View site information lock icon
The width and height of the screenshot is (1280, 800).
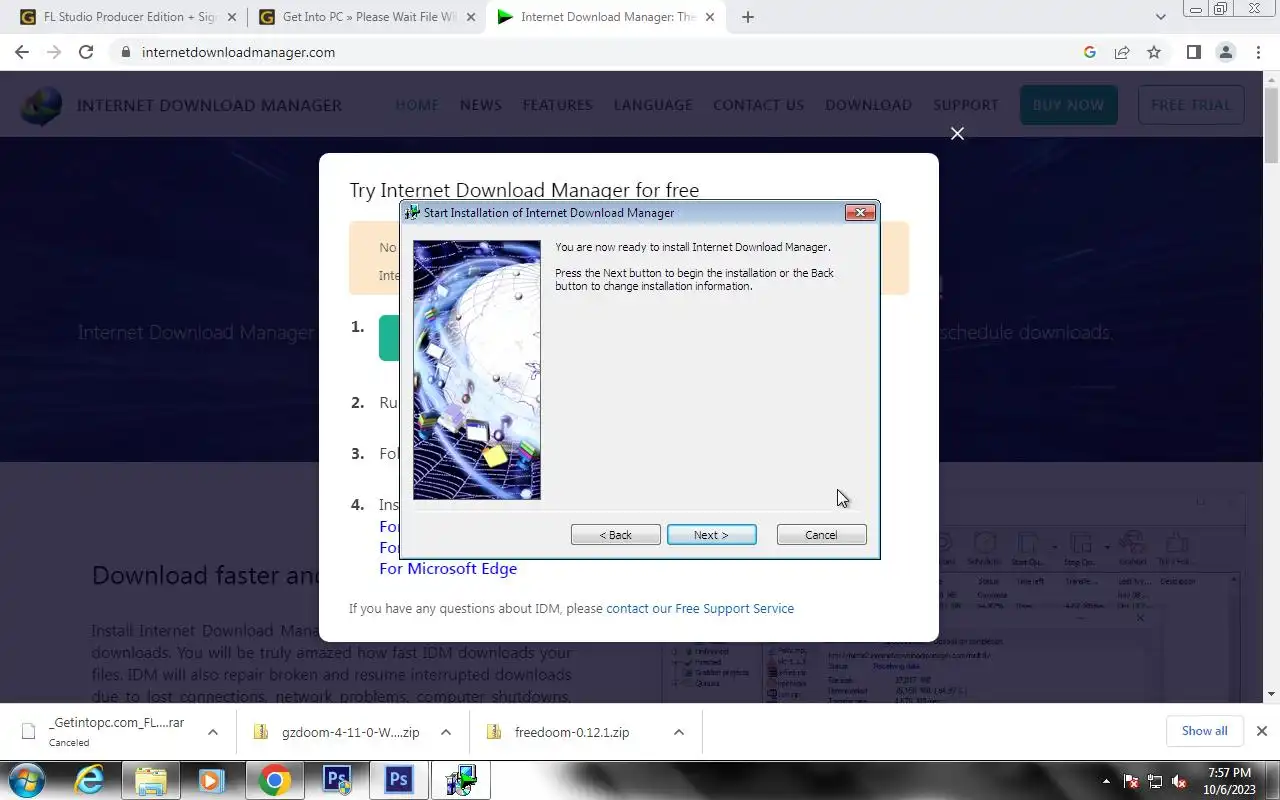click(125, 52)
